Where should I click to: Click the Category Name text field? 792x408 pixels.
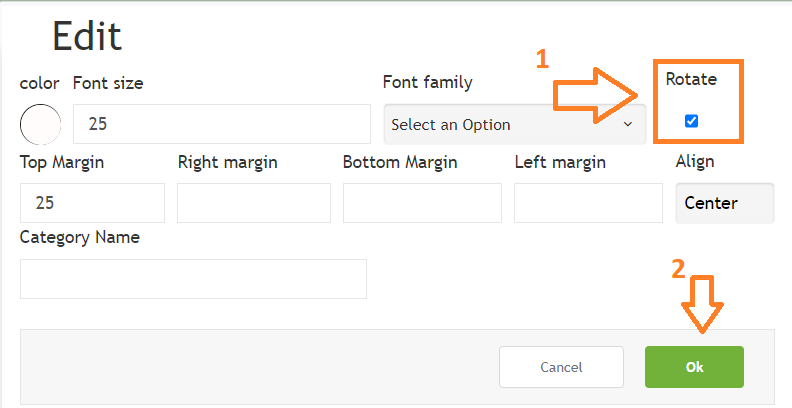click(x=193, y=279)
